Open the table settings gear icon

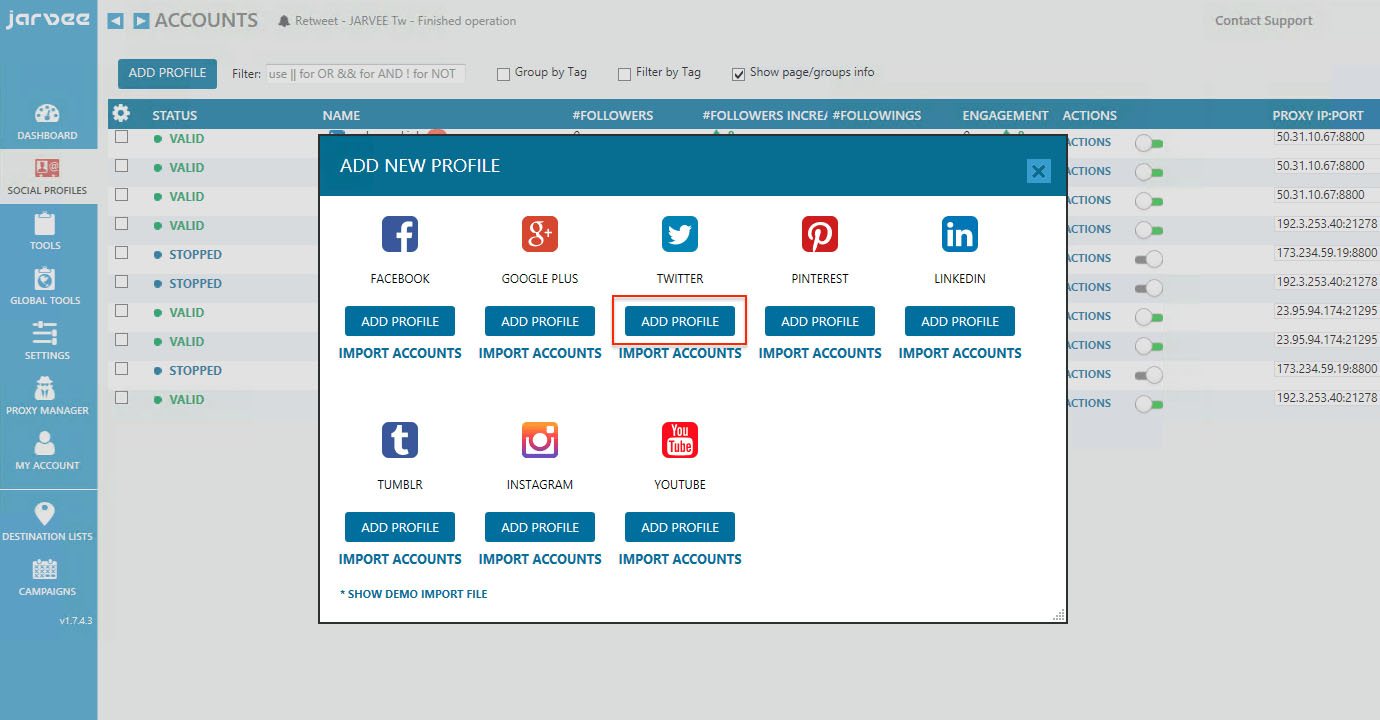[x=122, y=113]
